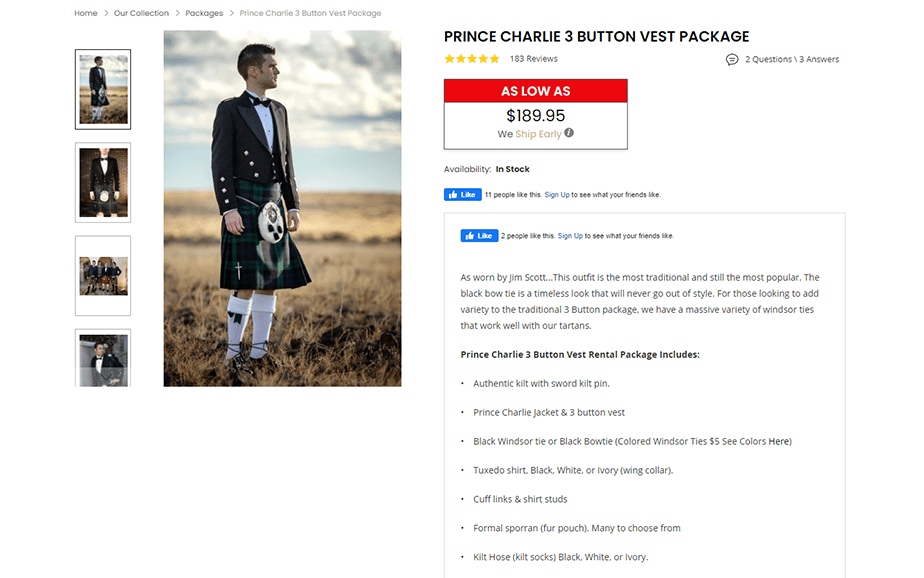Click the red AS LOW AS price banner
The image size is (924, 578).
(x=535, y=90)
